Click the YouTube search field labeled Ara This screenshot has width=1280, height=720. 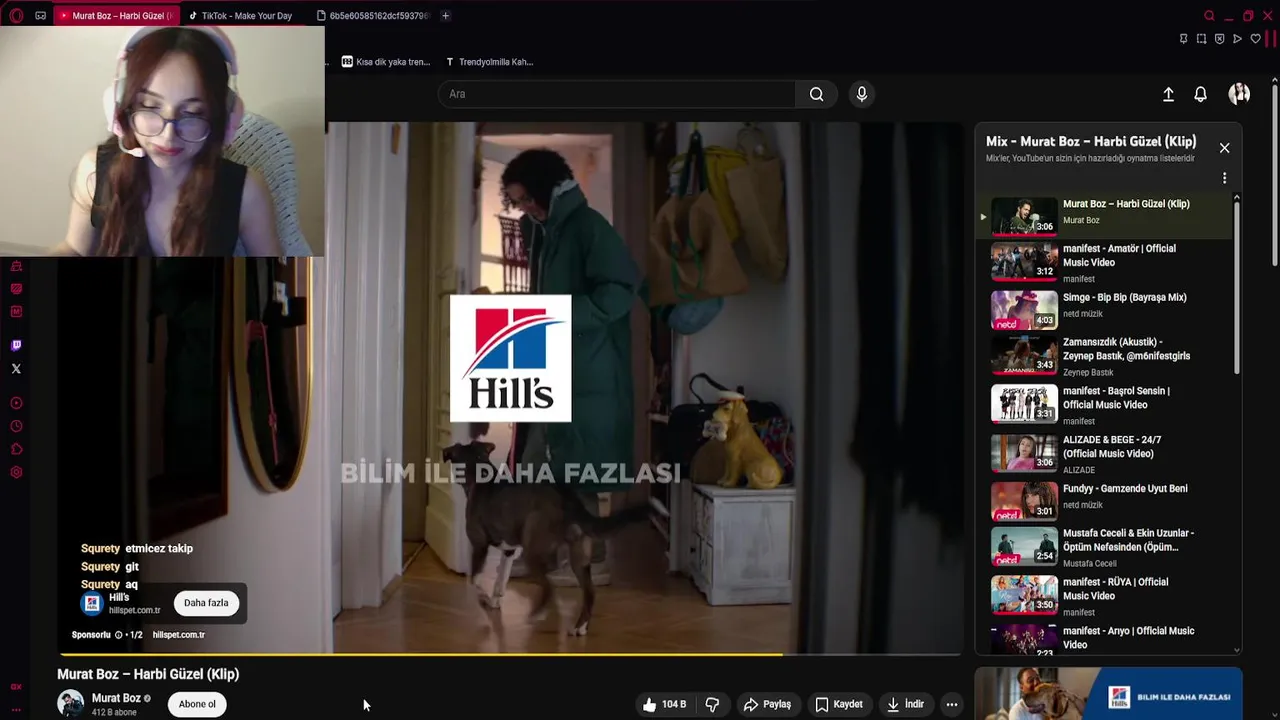coord(617,94)
